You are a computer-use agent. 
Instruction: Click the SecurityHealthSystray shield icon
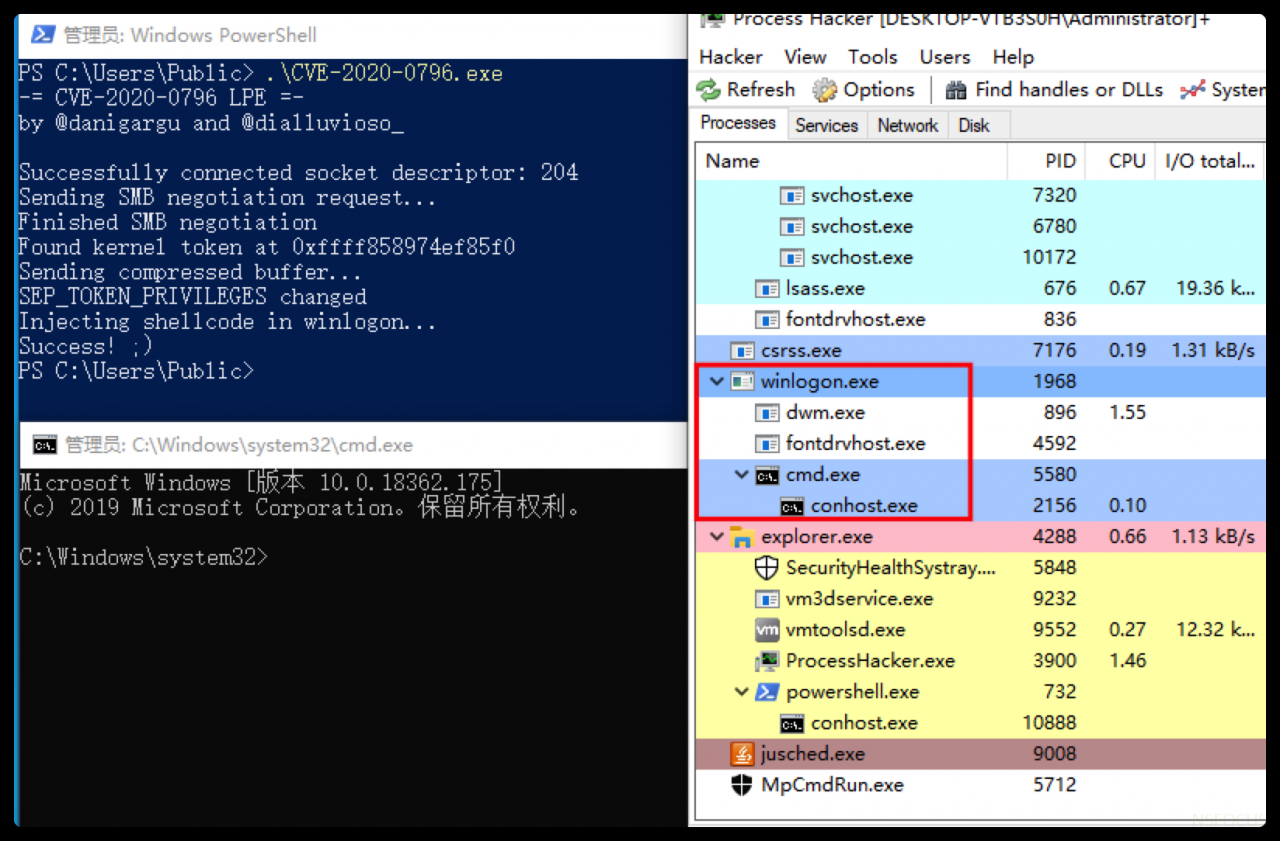(x=766, y=568)
